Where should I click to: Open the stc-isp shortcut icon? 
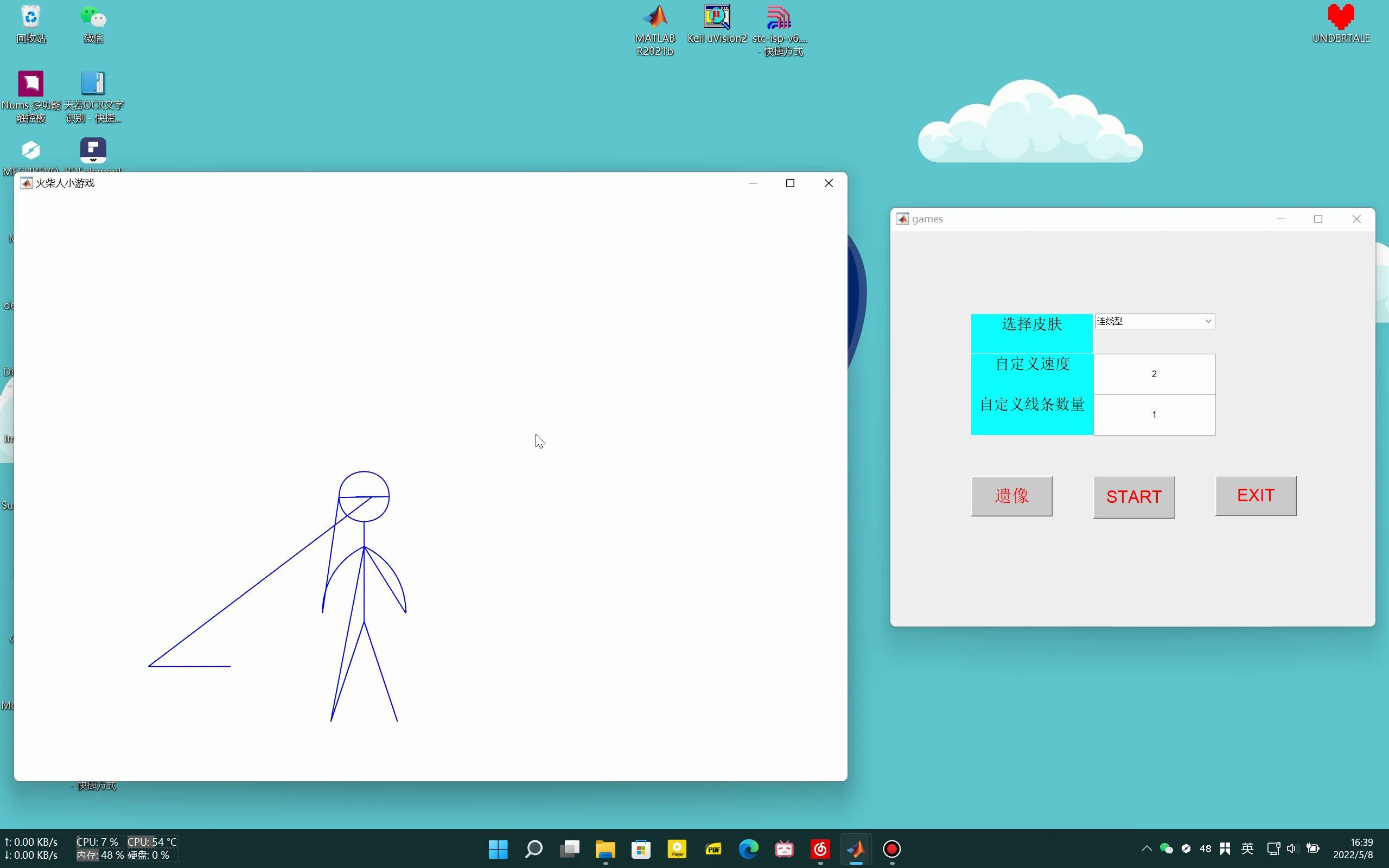tap(779, 18)
